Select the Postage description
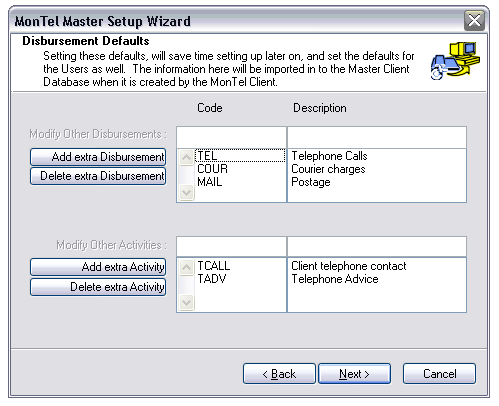Image resolution: width=499 pixels, height=406 pixels. pos(311,182)
